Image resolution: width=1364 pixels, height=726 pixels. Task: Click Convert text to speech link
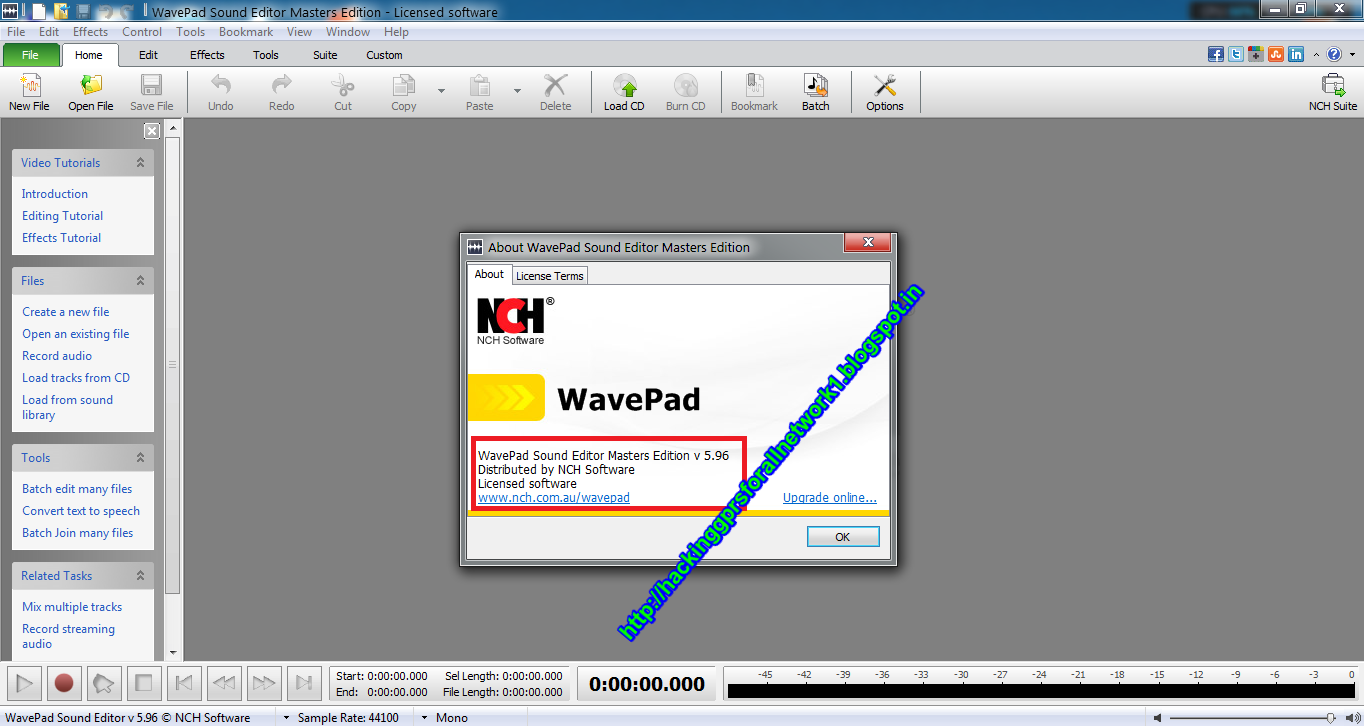[81, 511]
